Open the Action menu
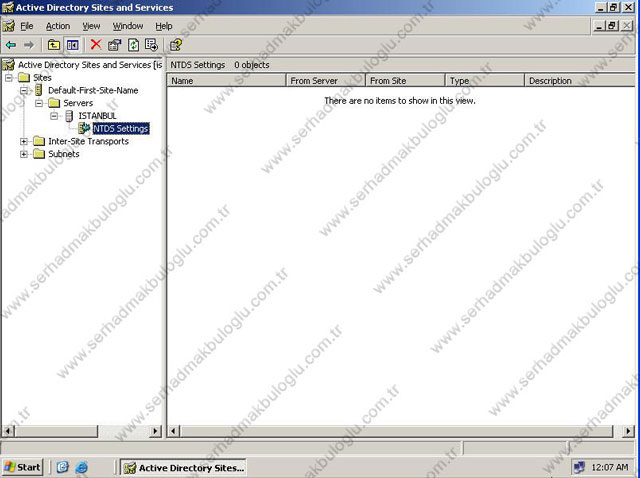Screen dimensions: 640x478 58,26
